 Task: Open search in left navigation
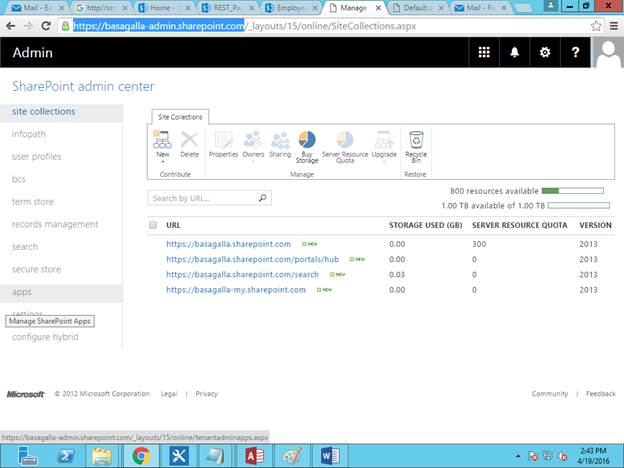[25, 247]
